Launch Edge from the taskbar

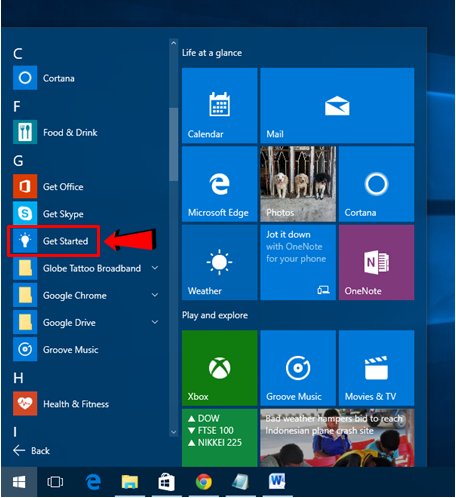(x=93, y=482)
